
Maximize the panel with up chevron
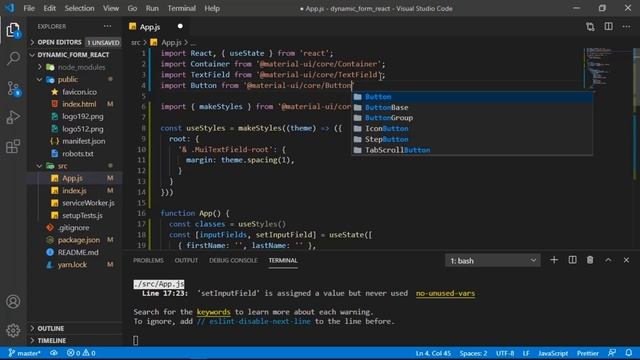608,260
